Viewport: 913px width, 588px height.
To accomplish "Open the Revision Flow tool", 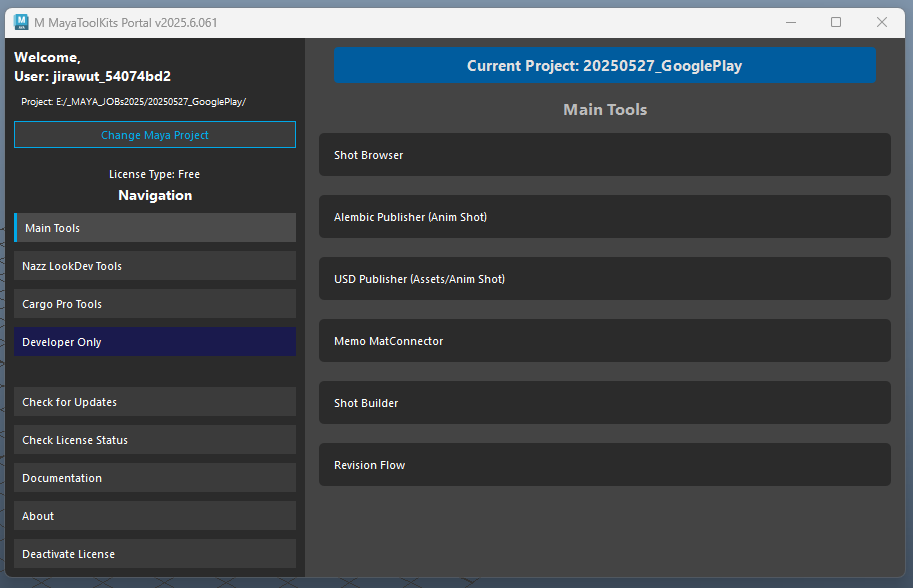I will point(604,464).
